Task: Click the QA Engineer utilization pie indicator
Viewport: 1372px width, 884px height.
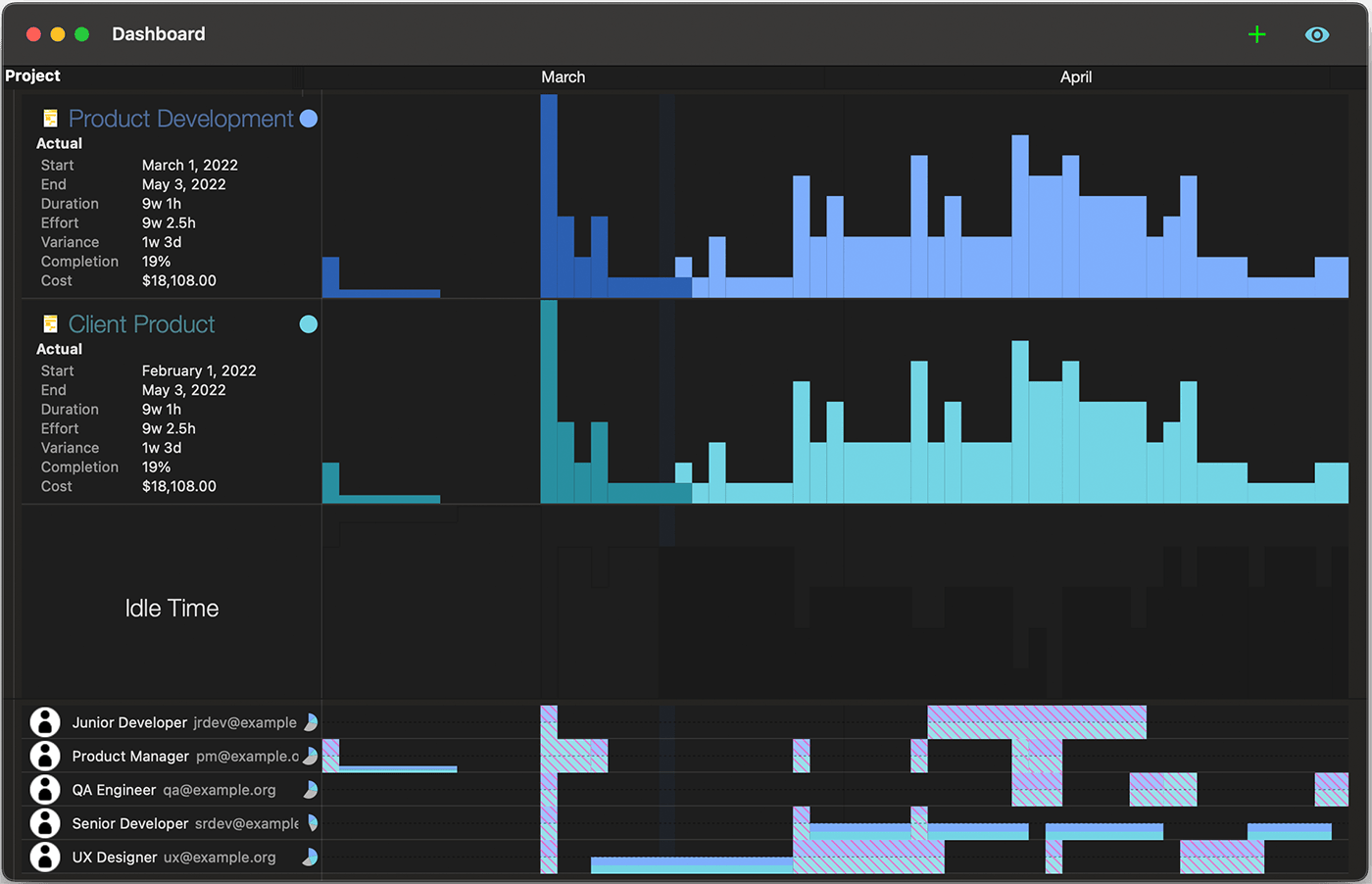Action: tap(311, 790)
